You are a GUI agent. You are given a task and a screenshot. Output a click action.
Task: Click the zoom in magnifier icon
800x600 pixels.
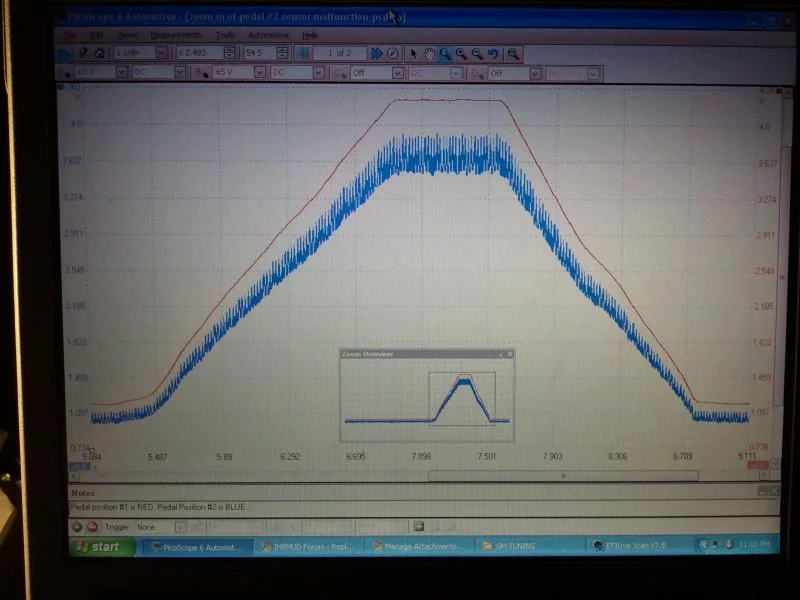pyautogui.click(x=460, y=53)
